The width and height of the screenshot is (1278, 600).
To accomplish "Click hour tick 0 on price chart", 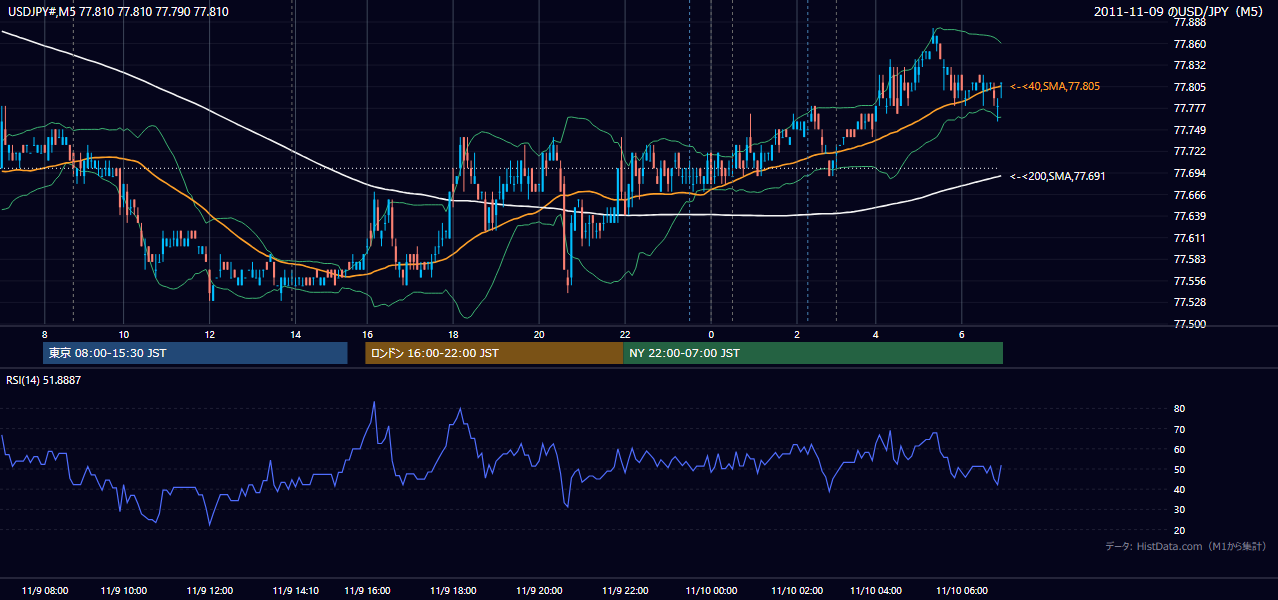I will [710, 334].
